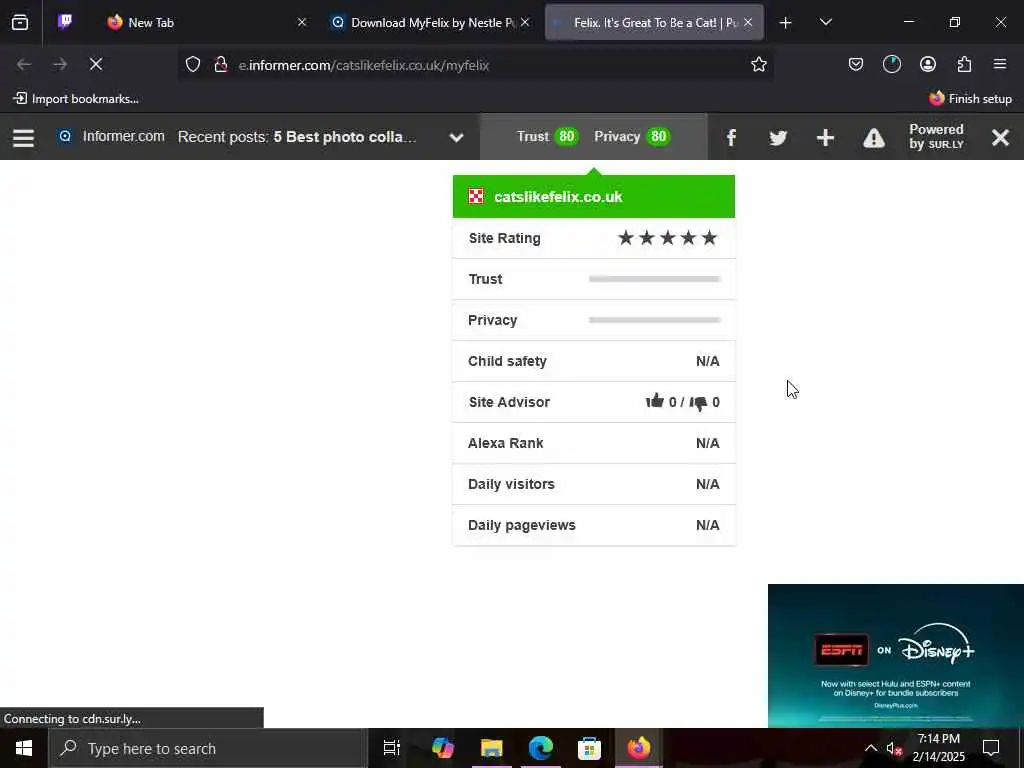Screen dimensions: 1024x768
Task: Open the Firefox application menu
Action: pos(1000,64)
